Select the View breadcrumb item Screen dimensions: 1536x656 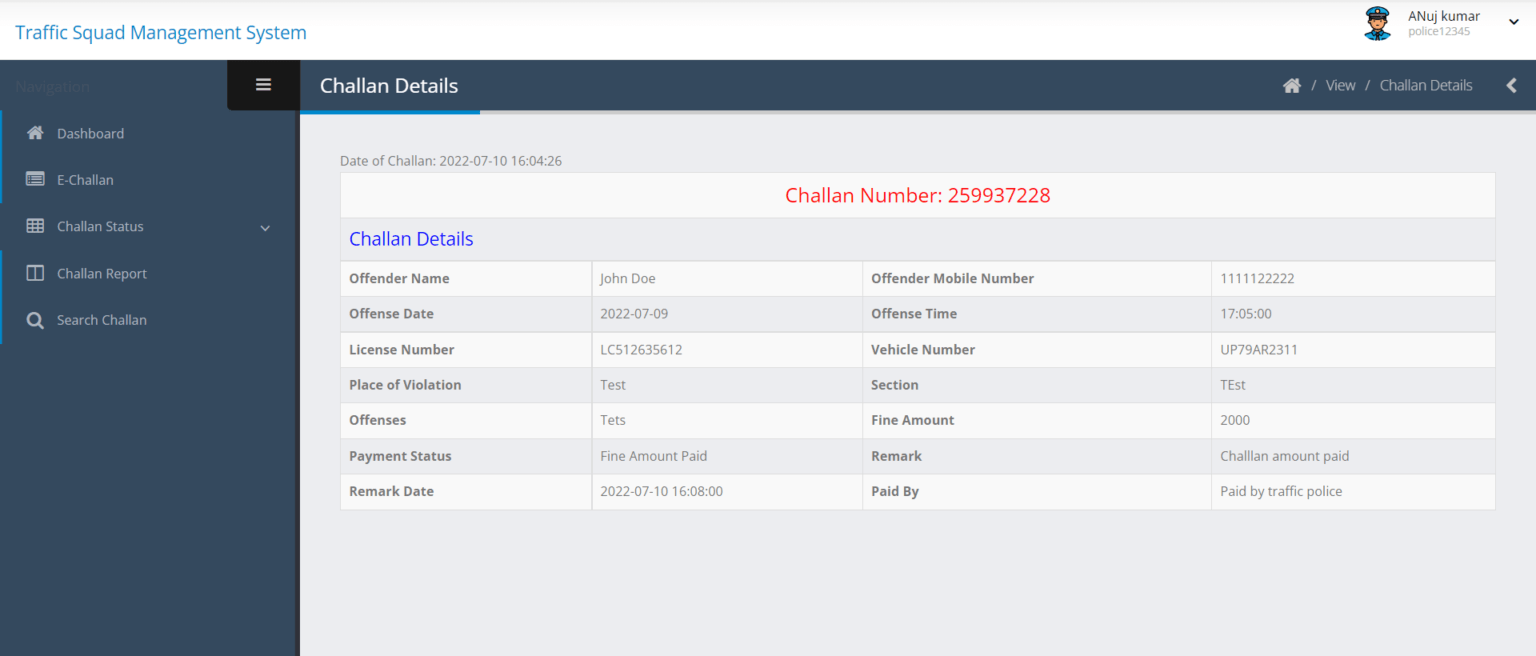click(x=1340, y=85)
